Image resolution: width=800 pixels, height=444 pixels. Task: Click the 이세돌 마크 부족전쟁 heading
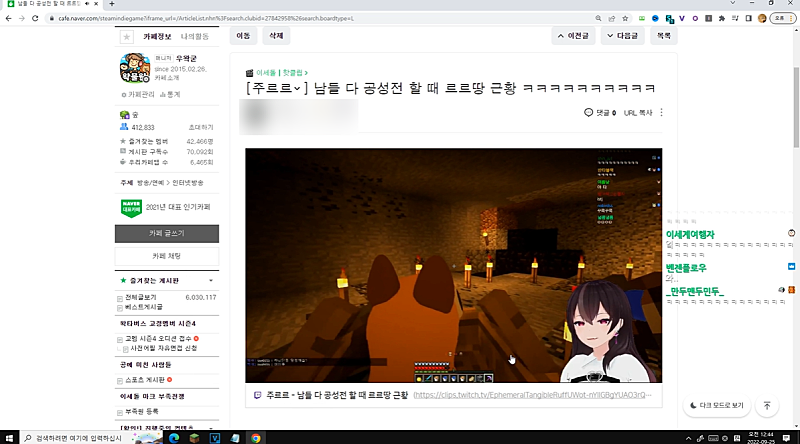[x=152, y=397]
